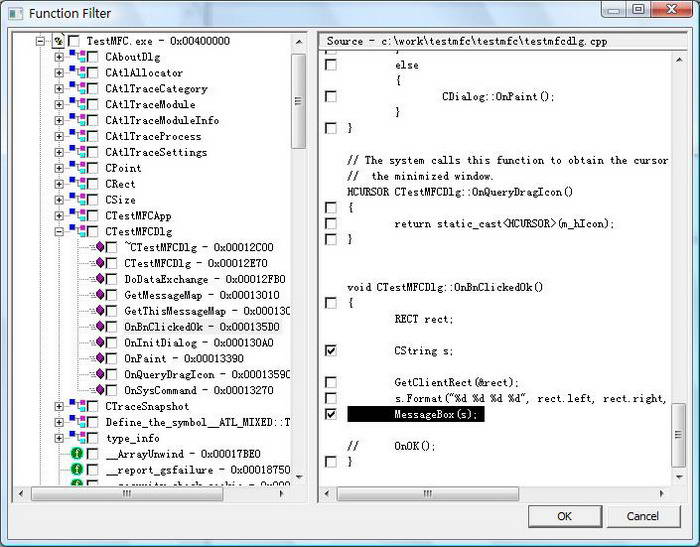Expand the CAtlAllocator tree node
Image resolution: width=700 pixels, height=547 pixels.
(59, 73)
